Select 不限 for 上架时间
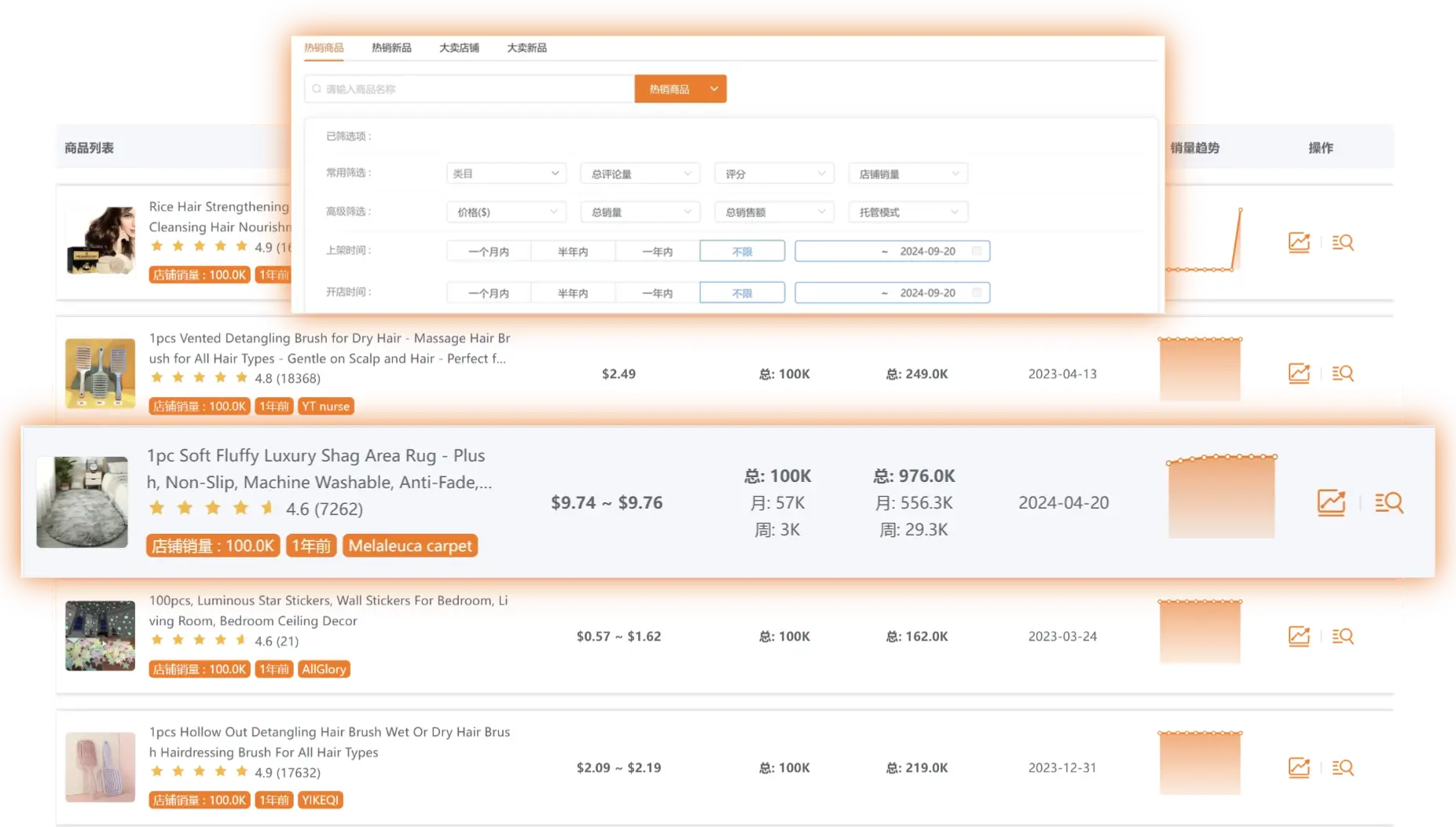The height and width of the screenshot is (827, 1456). tap(742, 252)
